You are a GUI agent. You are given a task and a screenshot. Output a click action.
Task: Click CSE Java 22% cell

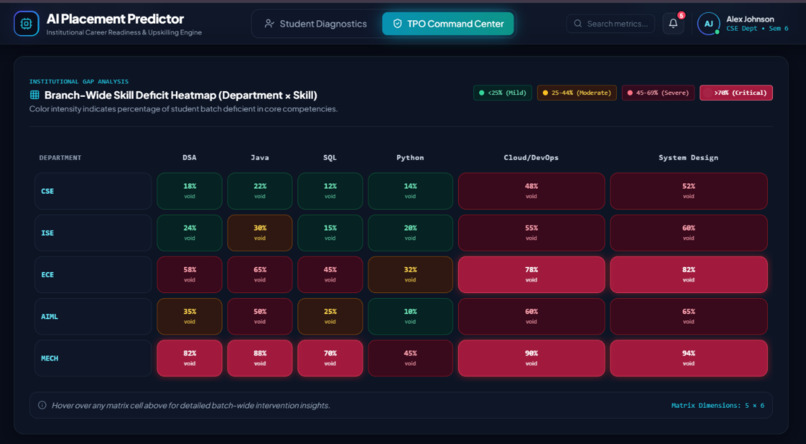[260, 191]
